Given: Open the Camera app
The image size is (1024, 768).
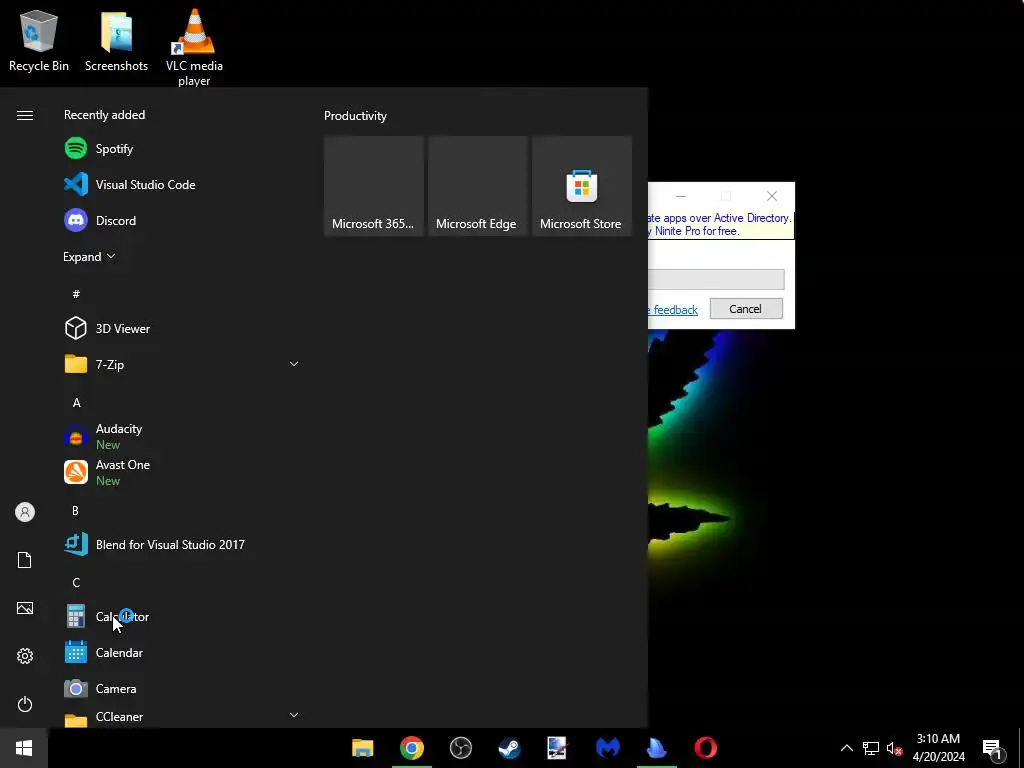Looking at the screenshot, I should pos(181,688).
